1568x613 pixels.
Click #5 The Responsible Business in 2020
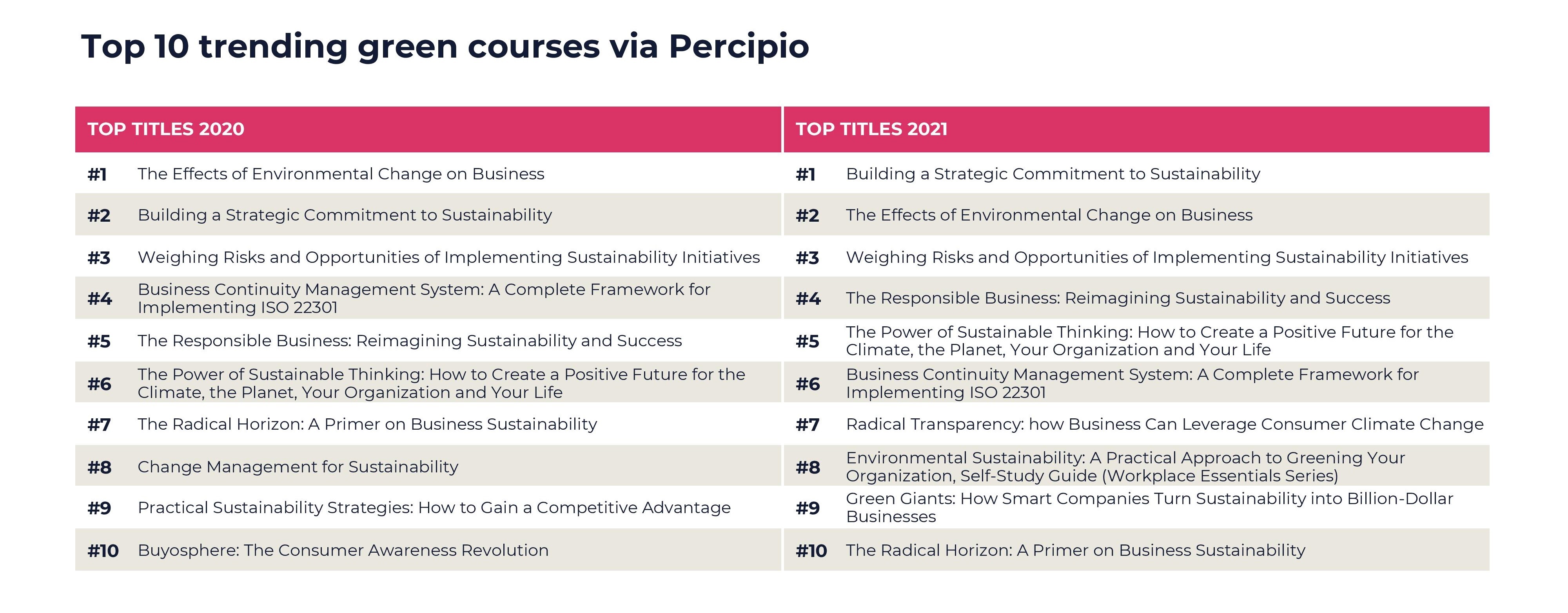(x=410, y=340)
